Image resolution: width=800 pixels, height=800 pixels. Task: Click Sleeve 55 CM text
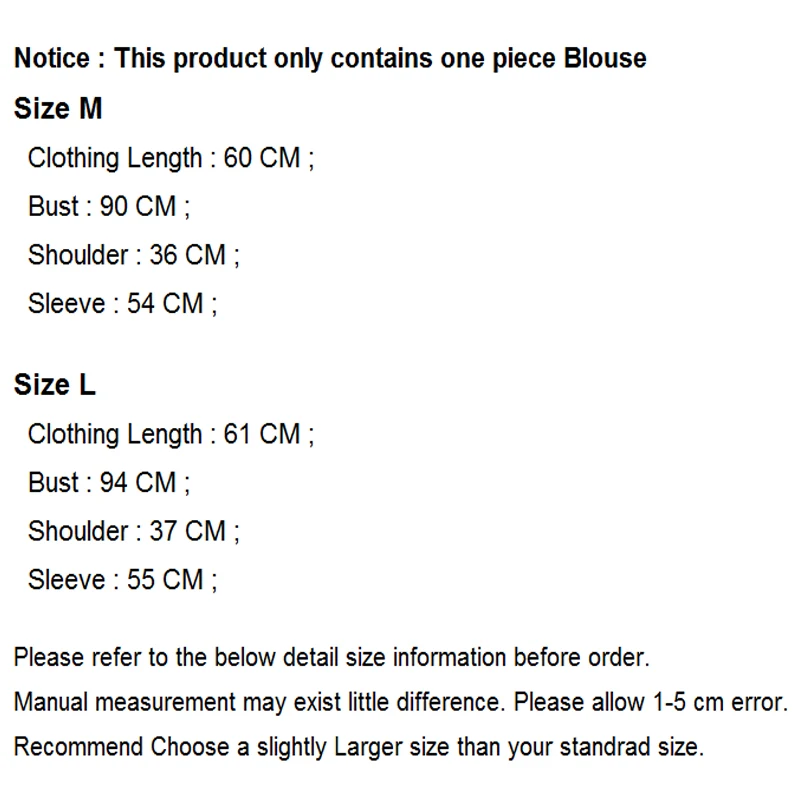click(x=122, y=579)
